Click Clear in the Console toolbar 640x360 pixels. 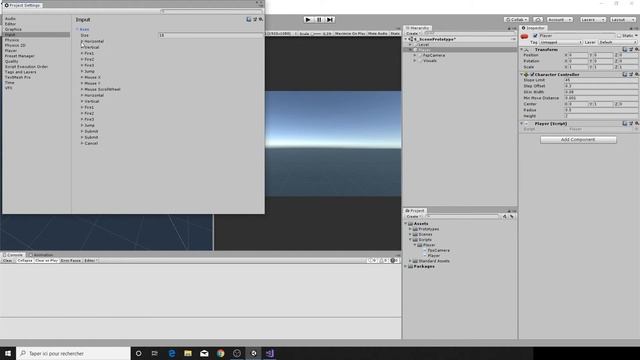[x=8, y=260]
